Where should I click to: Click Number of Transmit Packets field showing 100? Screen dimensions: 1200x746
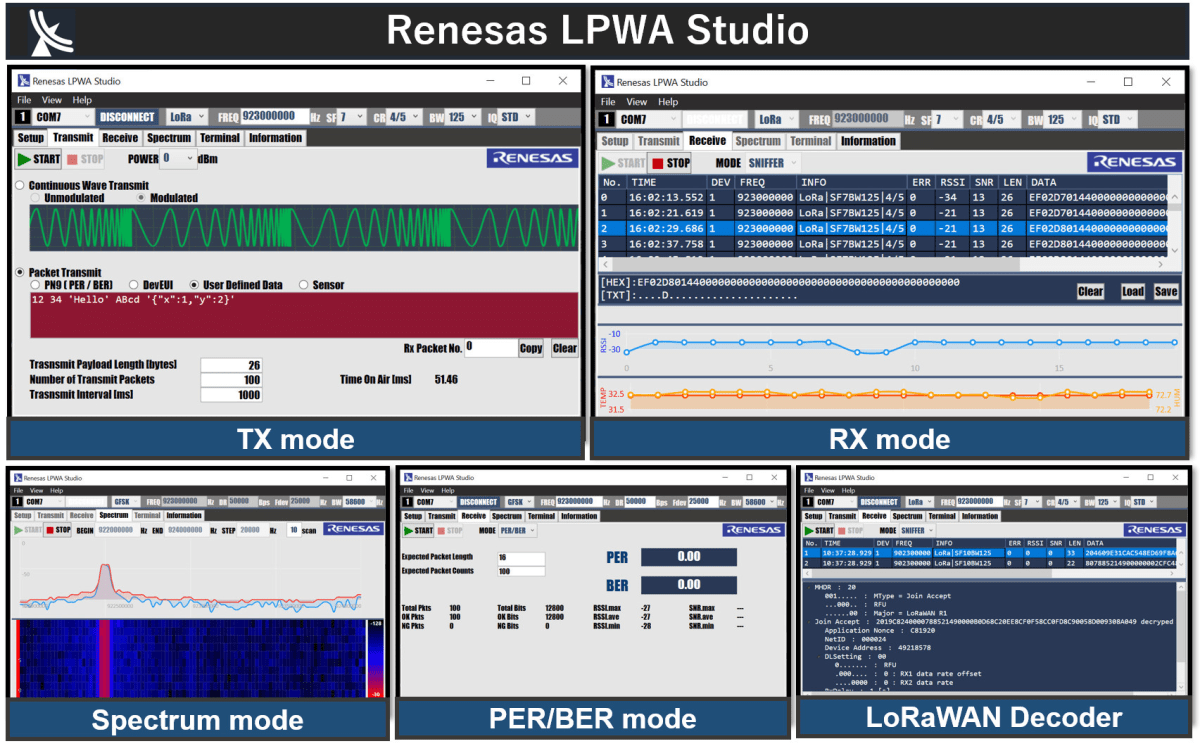point(232,380)
